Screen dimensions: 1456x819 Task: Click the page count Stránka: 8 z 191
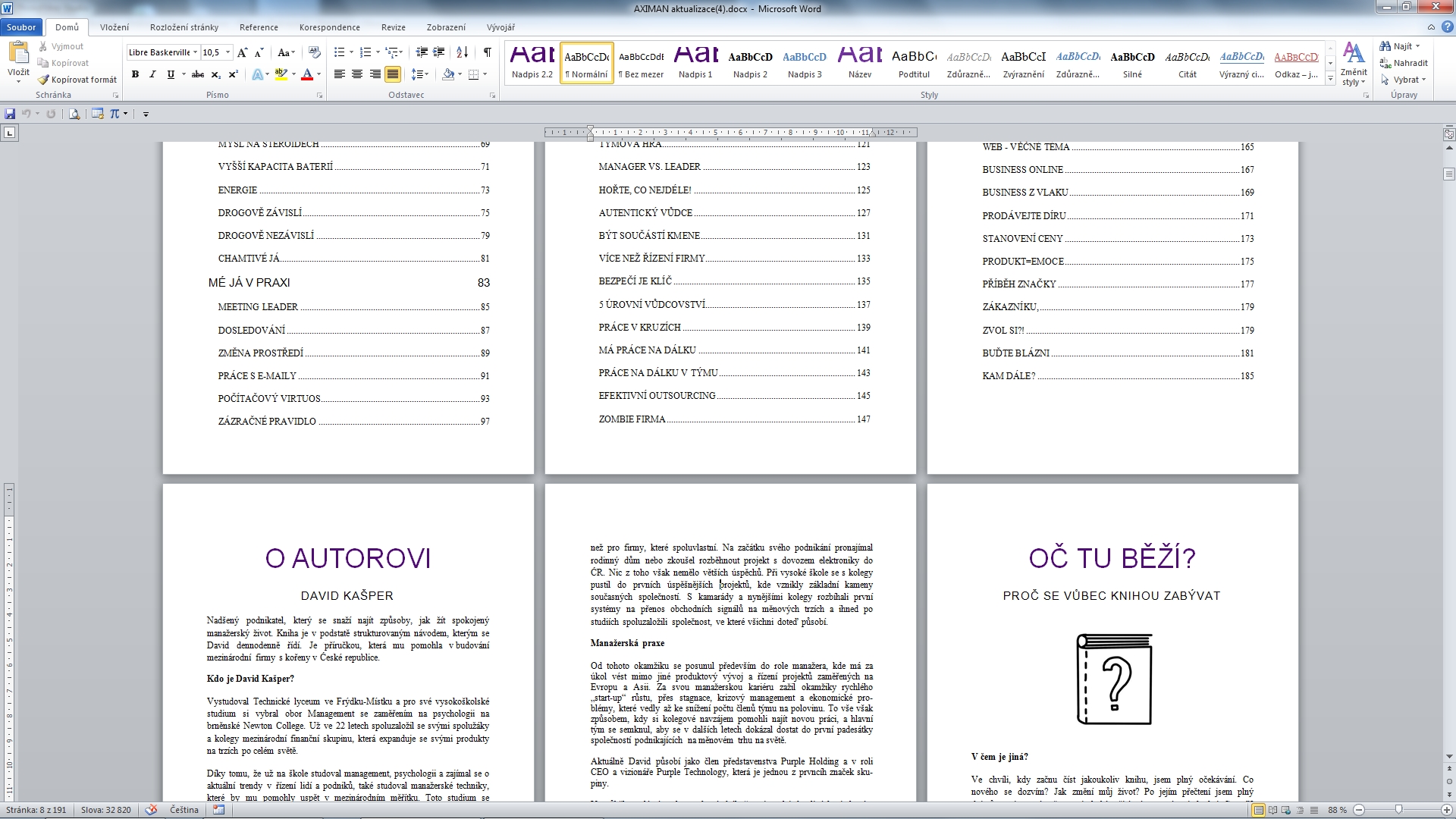[37, 810]
